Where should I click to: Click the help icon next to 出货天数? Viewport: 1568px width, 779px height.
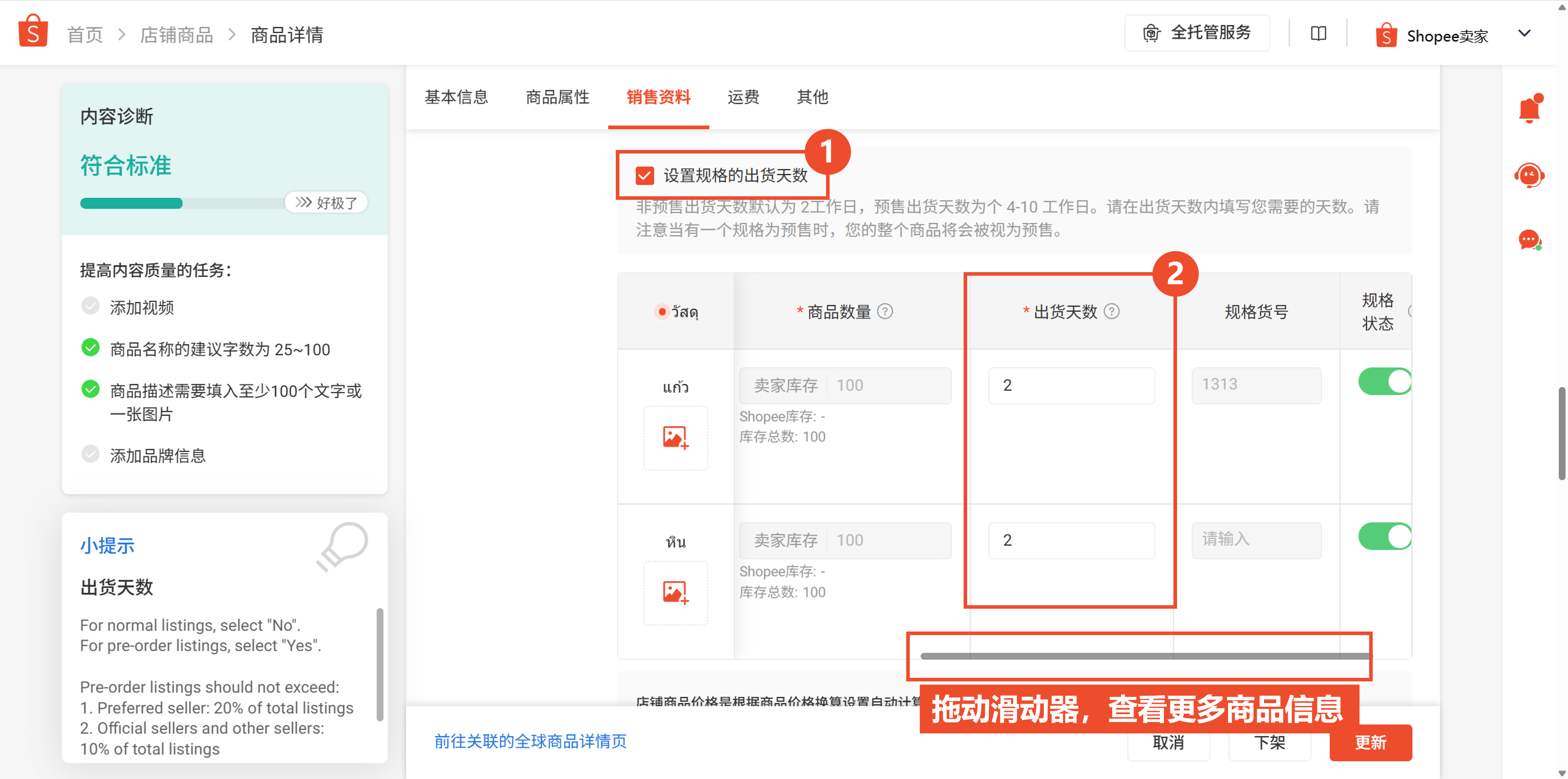point(1112,312)
